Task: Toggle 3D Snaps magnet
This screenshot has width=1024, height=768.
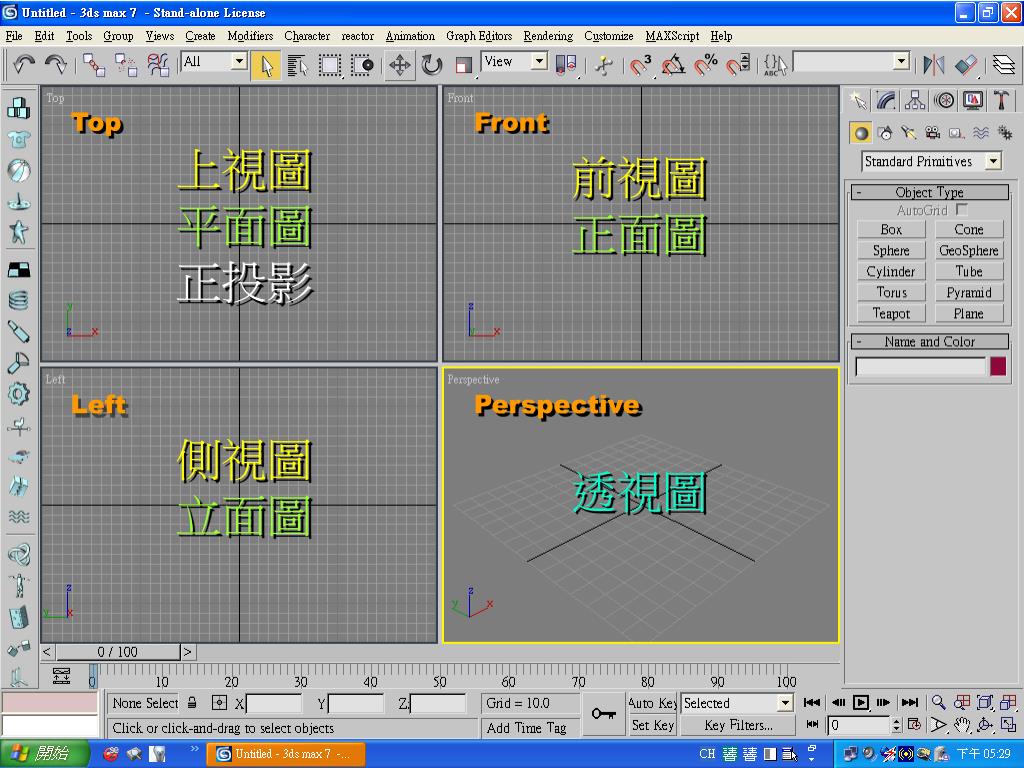Action: tap(641, 65)
